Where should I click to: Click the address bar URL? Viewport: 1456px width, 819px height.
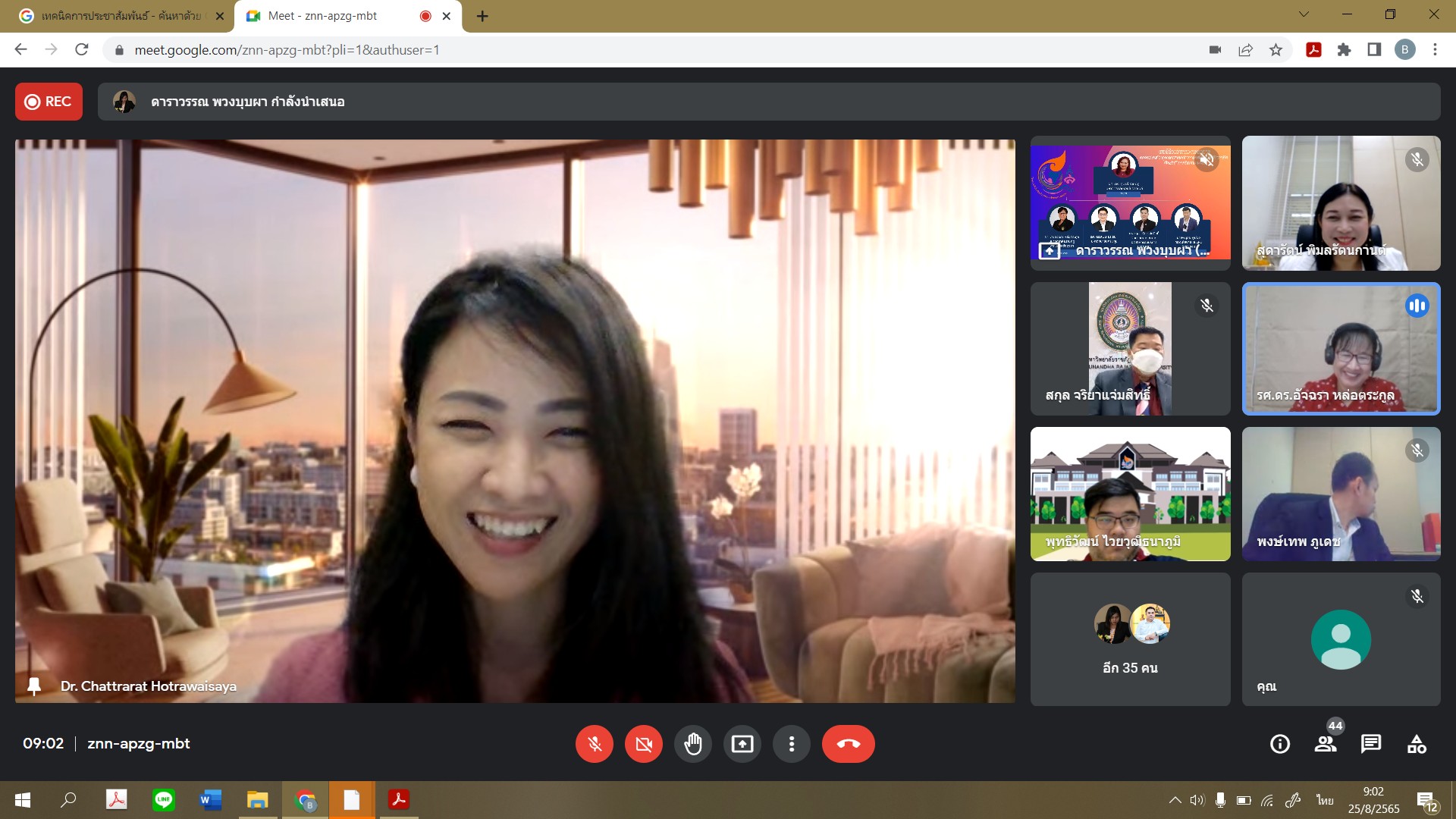(287, 50)
